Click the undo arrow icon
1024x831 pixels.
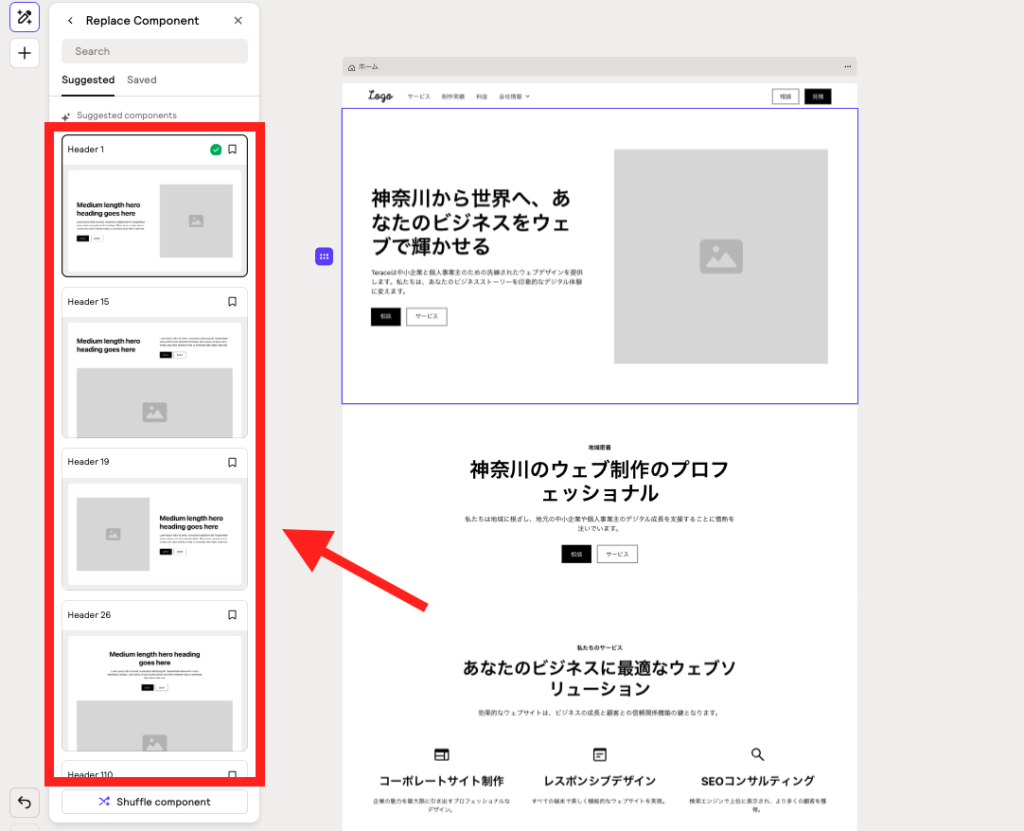click(24, 801)
